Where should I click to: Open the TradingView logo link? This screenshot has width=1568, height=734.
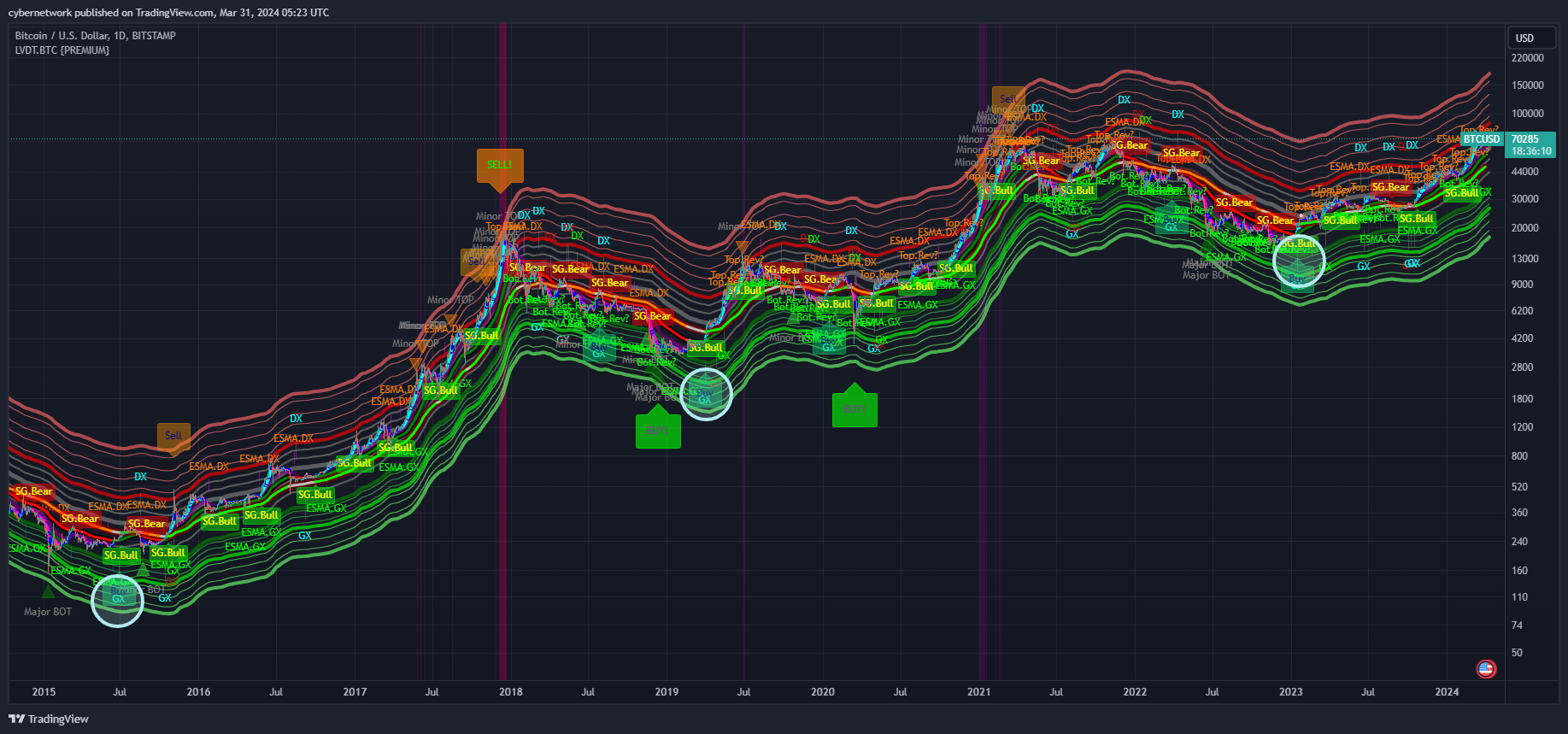coord(49,719)
